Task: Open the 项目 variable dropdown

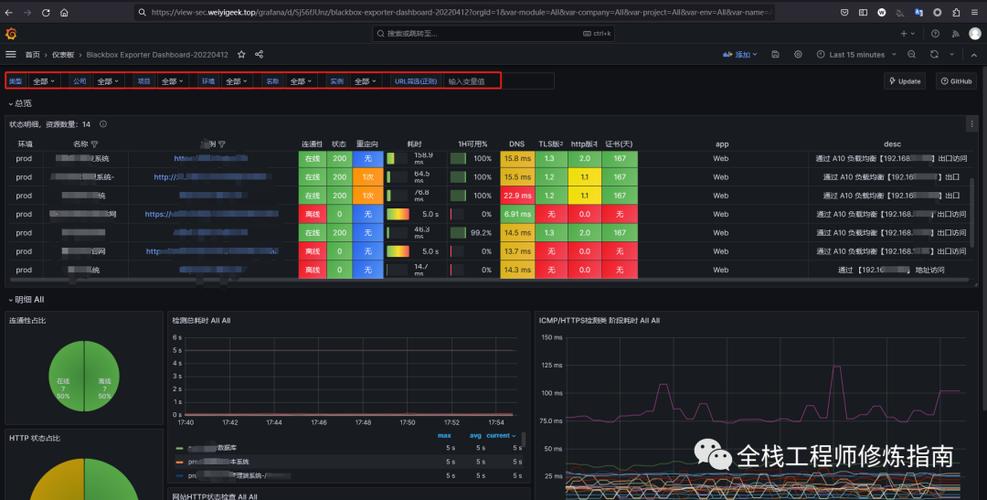Action: point(172,81)
